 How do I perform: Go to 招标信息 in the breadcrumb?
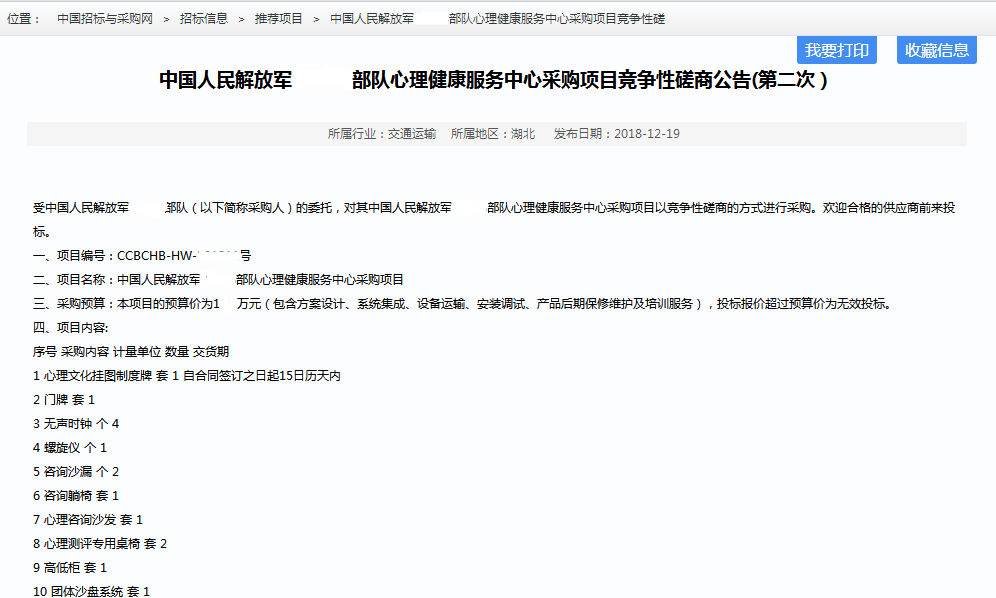click(x=204, y=19)
